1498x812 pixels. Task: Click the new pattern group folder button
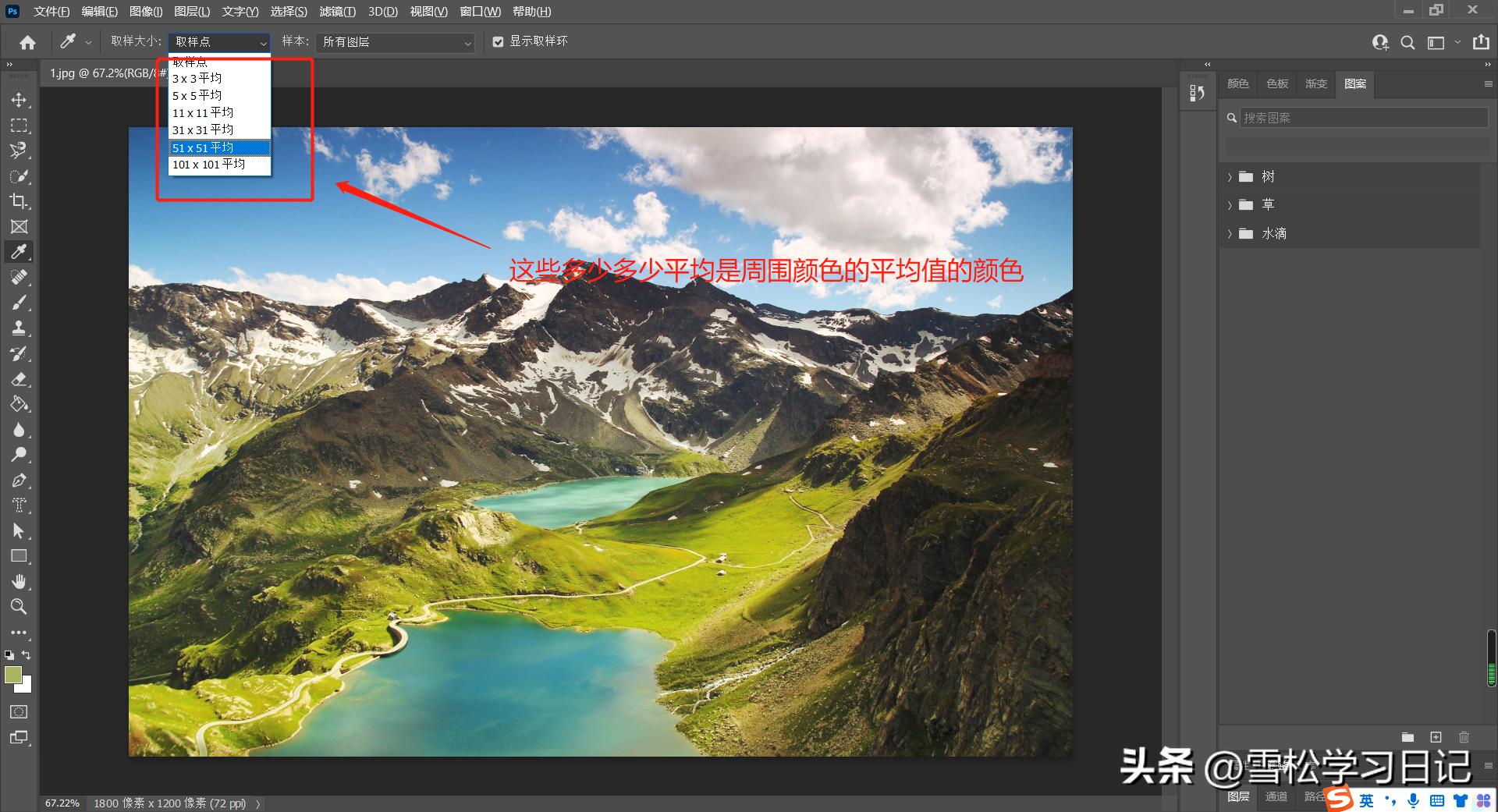point(1407,736)
